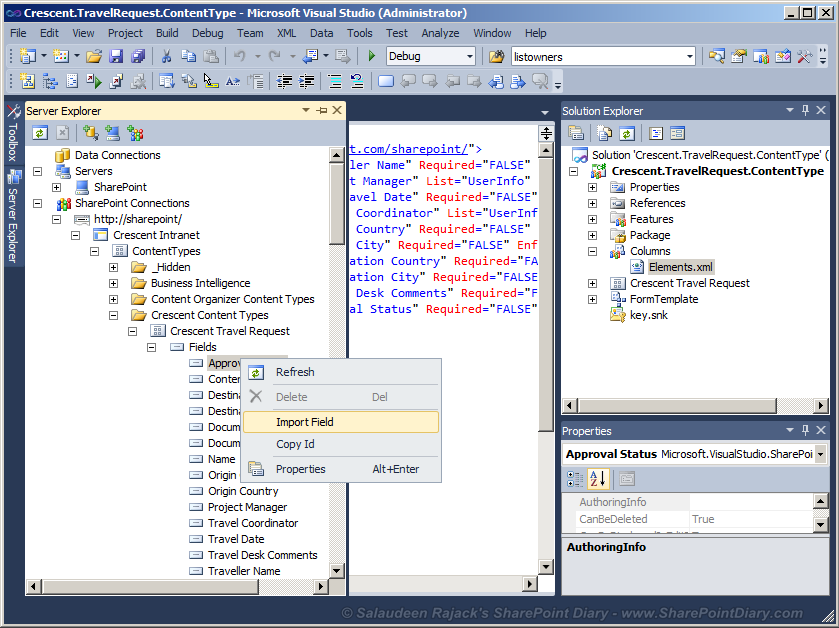Save the current file using the disk icon
The width and height of the screenshot is (839, 628).
click(118, 57)
